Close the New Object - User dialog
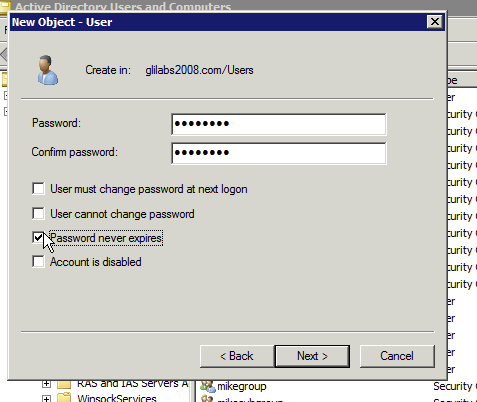Viewport: 477px width, 402px height. tap(435, 22)
